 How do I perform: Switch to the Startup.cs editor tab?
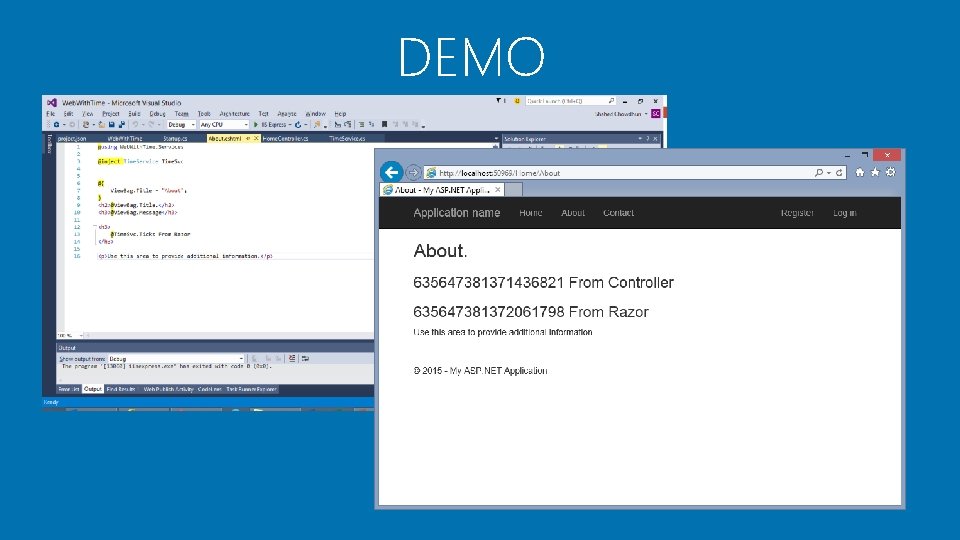click(x=175, y=139)
